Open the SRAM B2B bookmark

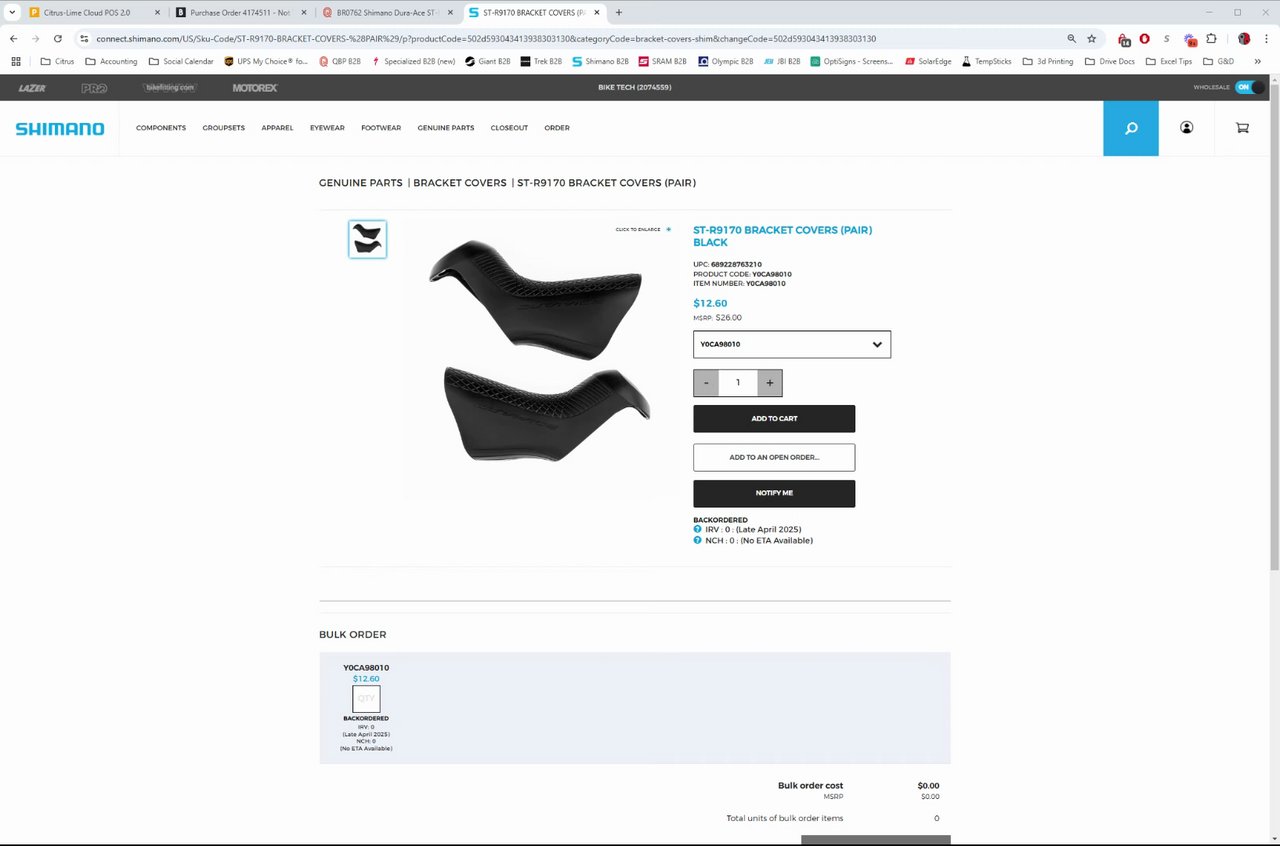[x=662, y=61]
